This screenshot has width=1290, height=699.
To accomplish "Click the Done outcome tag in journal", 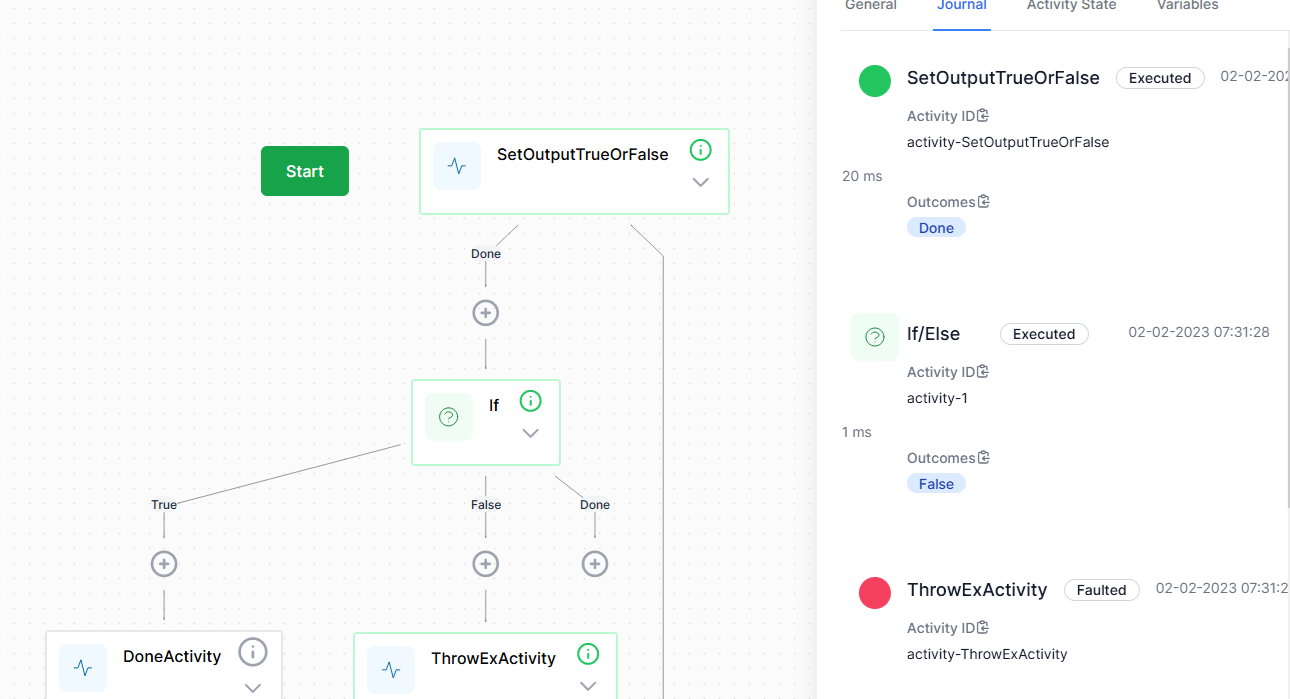I will (936, 228).
